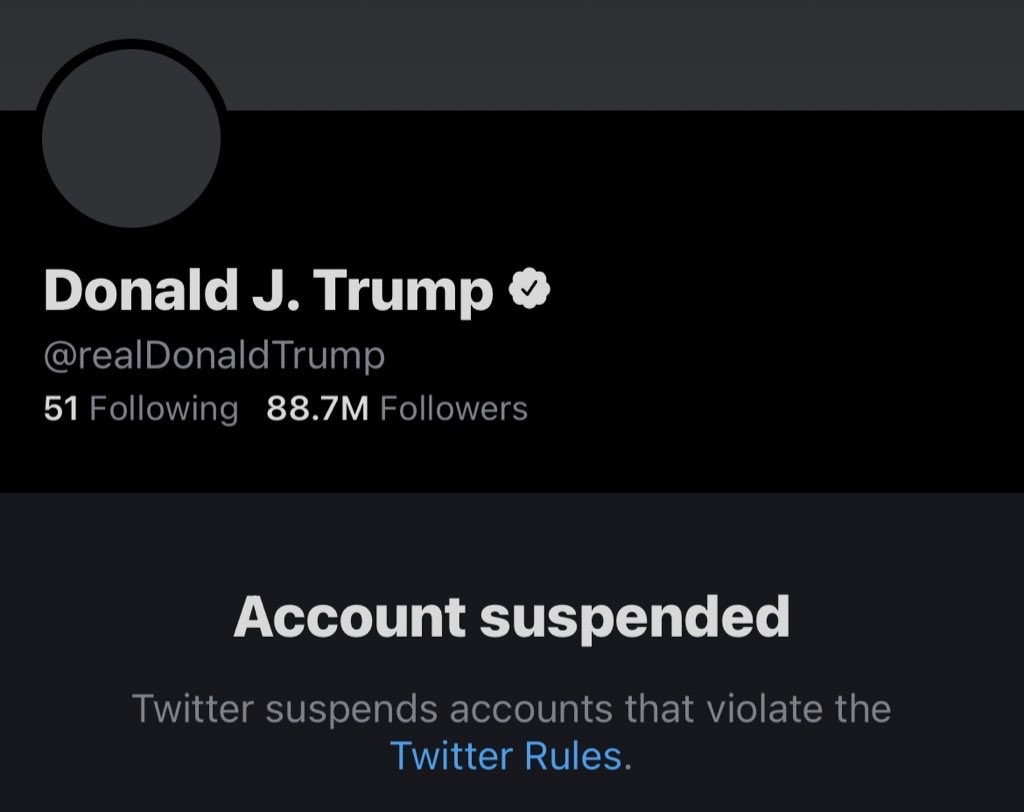Click the word Following
This screenshot has height=812, width=1024.
coord(164,410)
